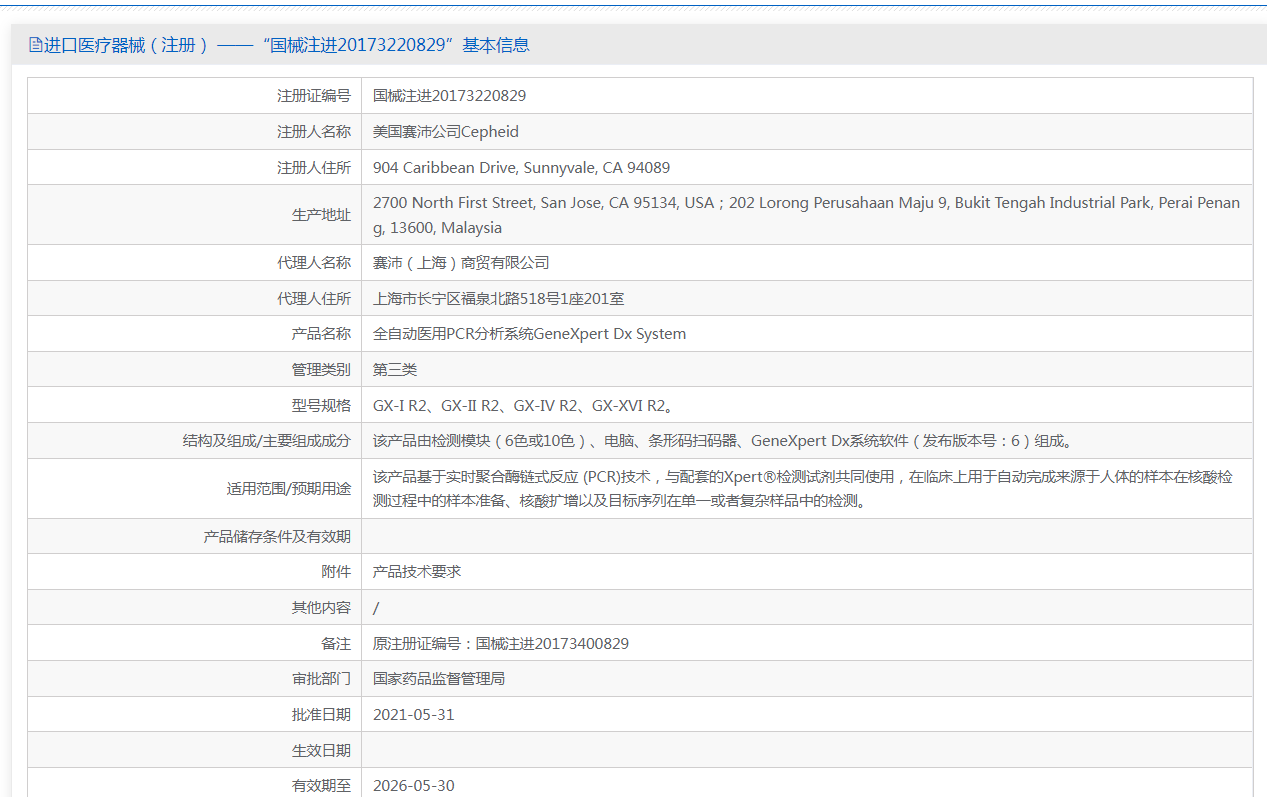Select product name GeneXpert Dx System
The image size is (1267, 797).
(x=529, y=334)
